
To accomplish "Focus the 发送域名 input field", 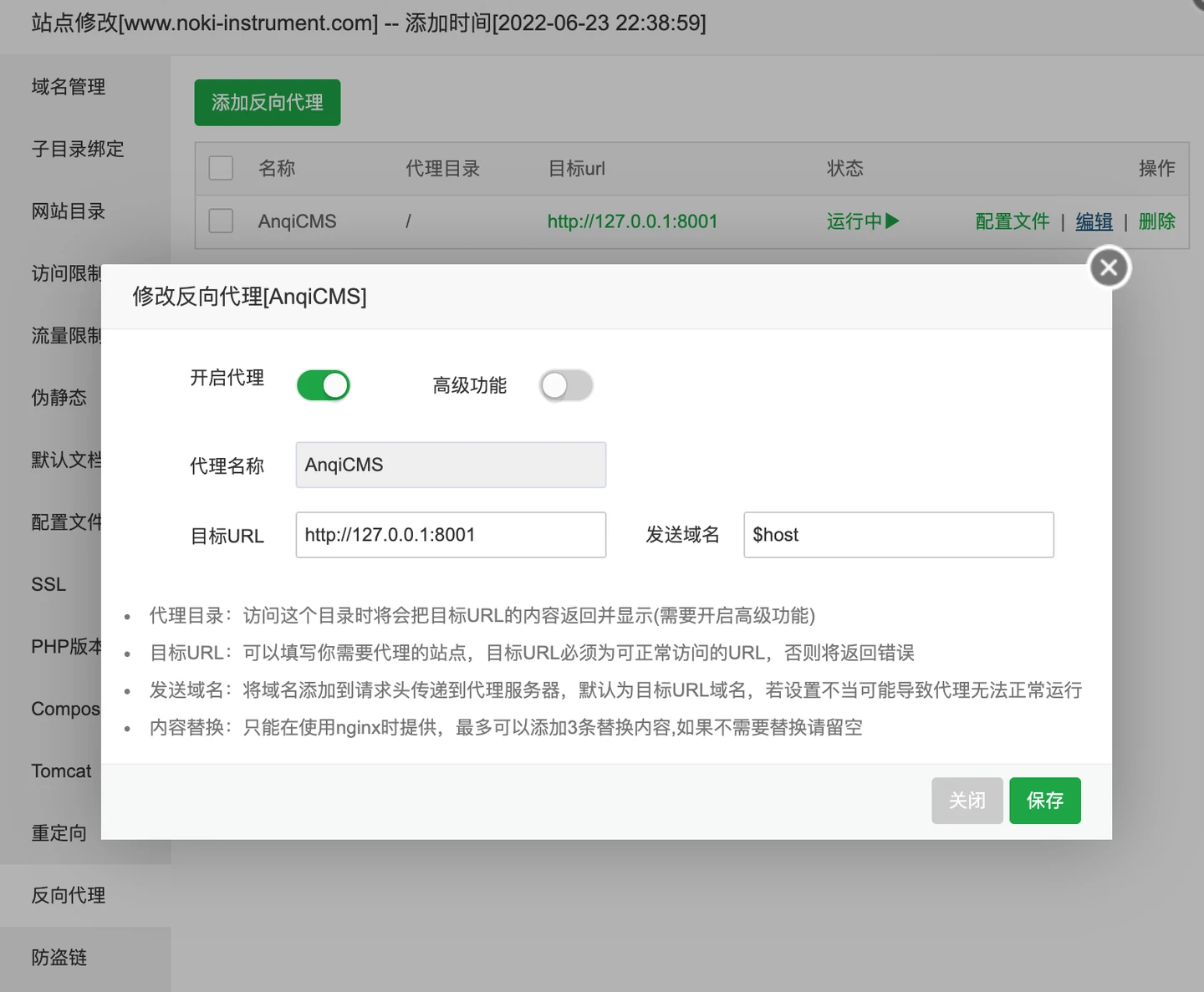I will pos(898,535).
